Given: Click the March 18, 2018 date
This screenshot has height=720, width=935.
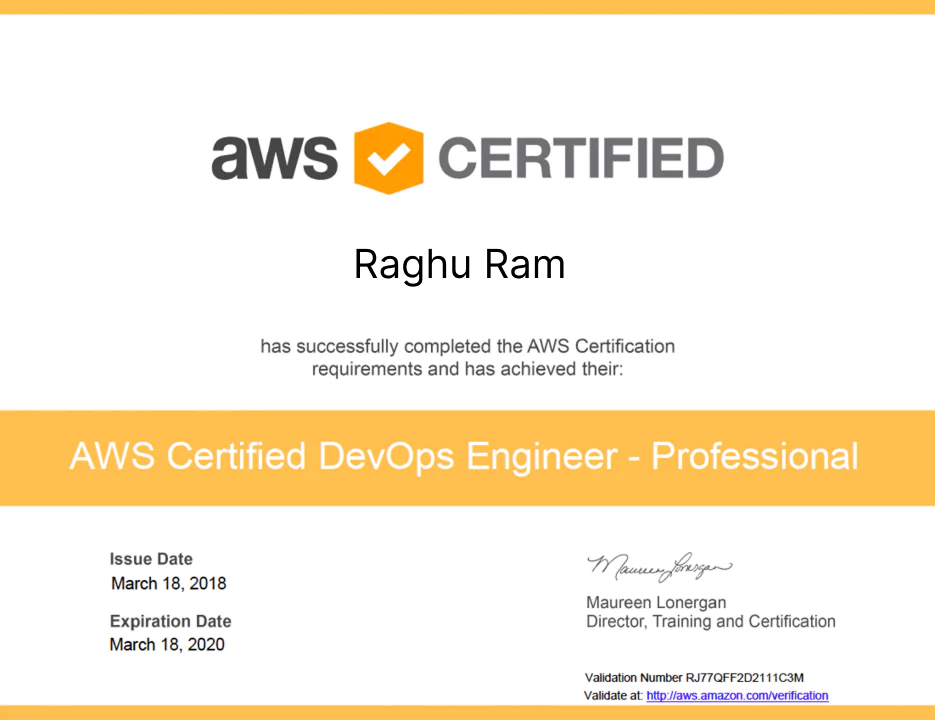Looking at the screenshot, I should [x=169, y=583].
